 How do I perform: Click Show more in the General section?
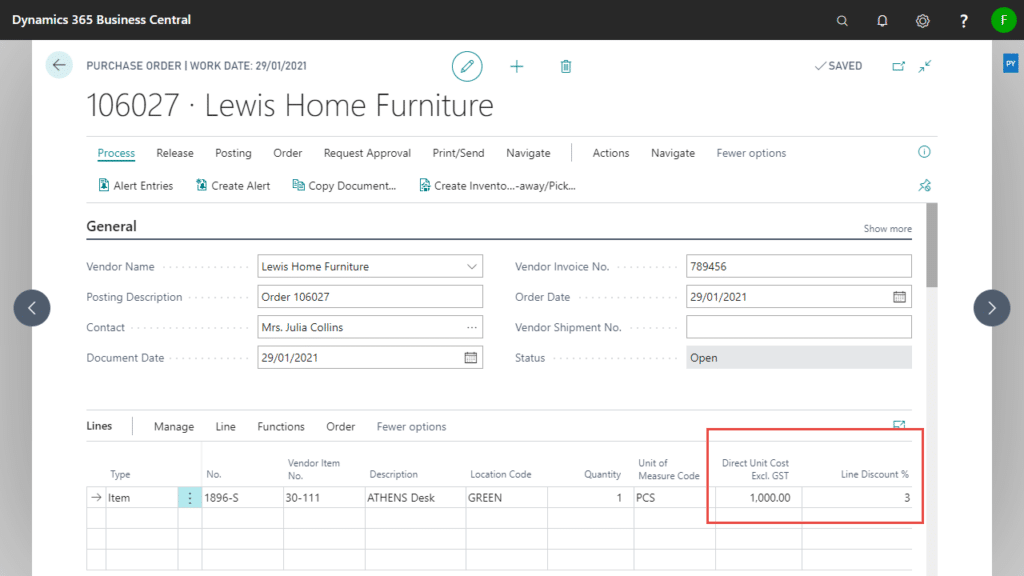tap(888, 229)
